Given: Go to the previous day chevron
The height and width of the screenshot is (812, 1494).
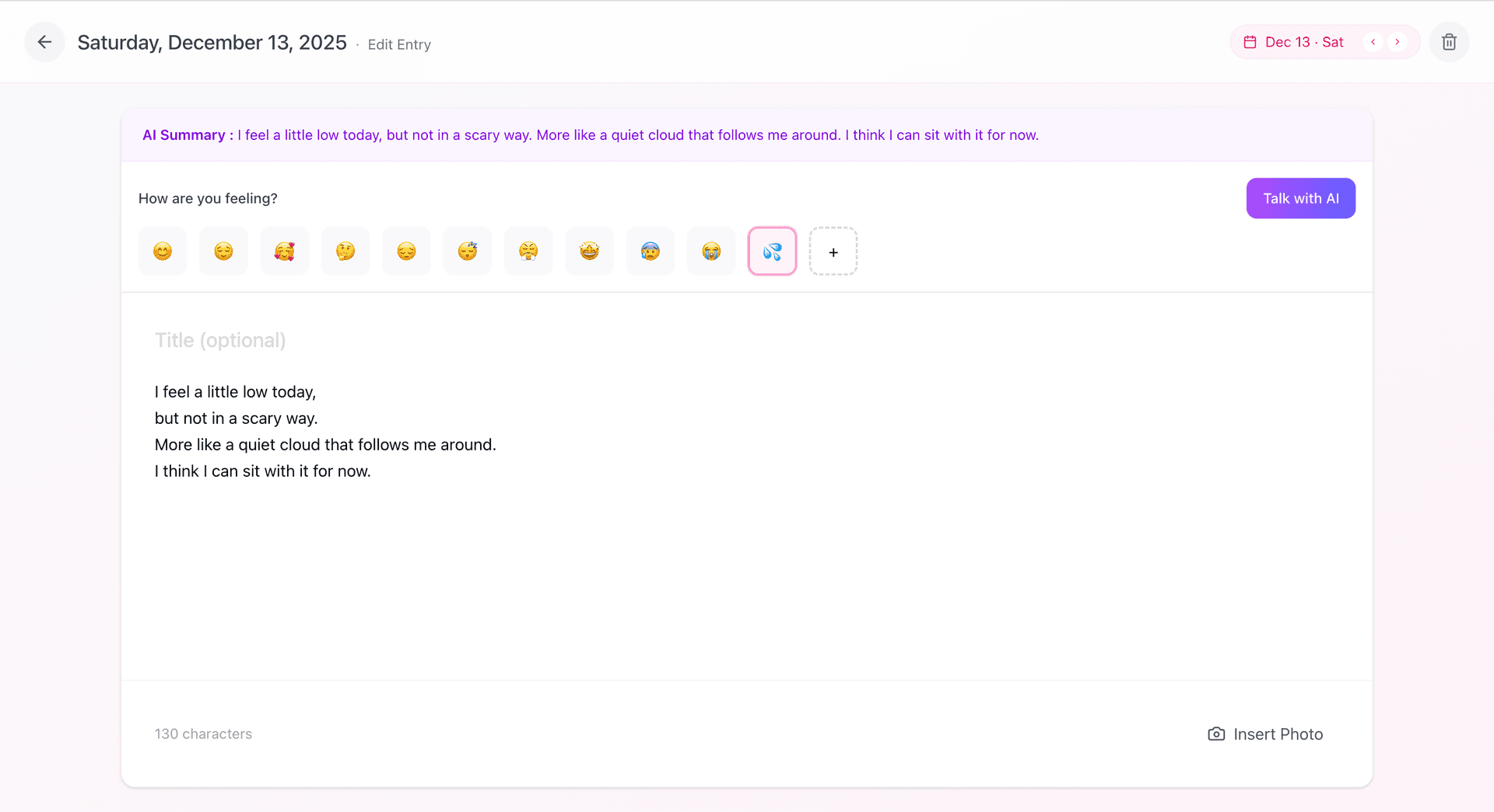Looking at the screenshot, I should coord(1373,42).
